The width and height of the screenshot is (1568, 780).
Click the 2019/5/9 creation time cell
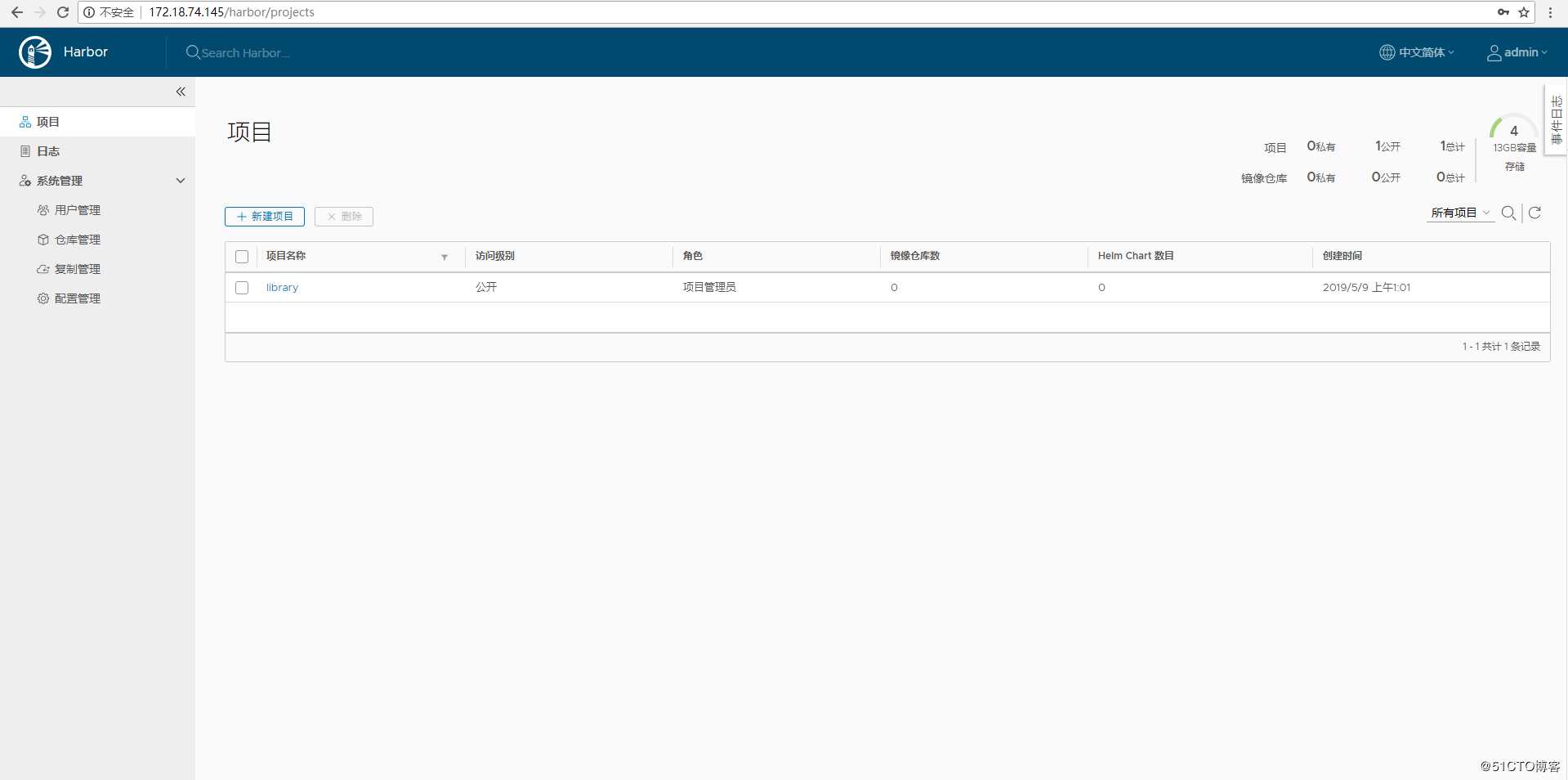point(1366,288)
